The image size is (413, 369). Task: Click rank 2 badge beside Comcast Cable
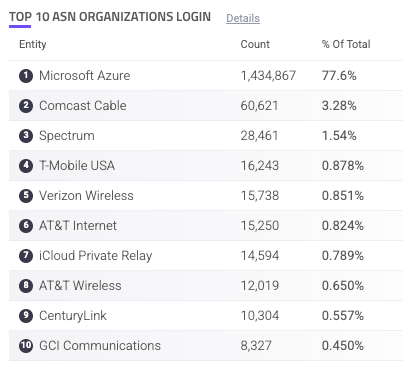[26, 106]
